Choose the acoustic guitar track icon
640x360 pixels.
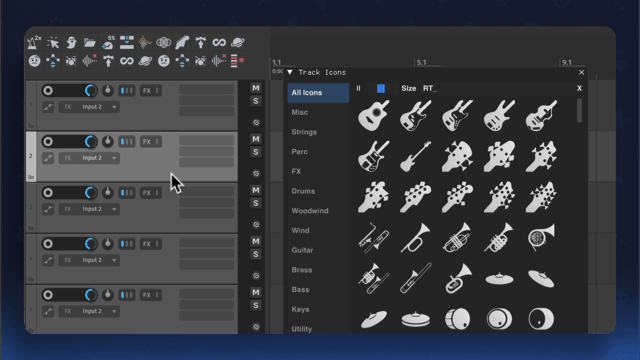(373, 116)
